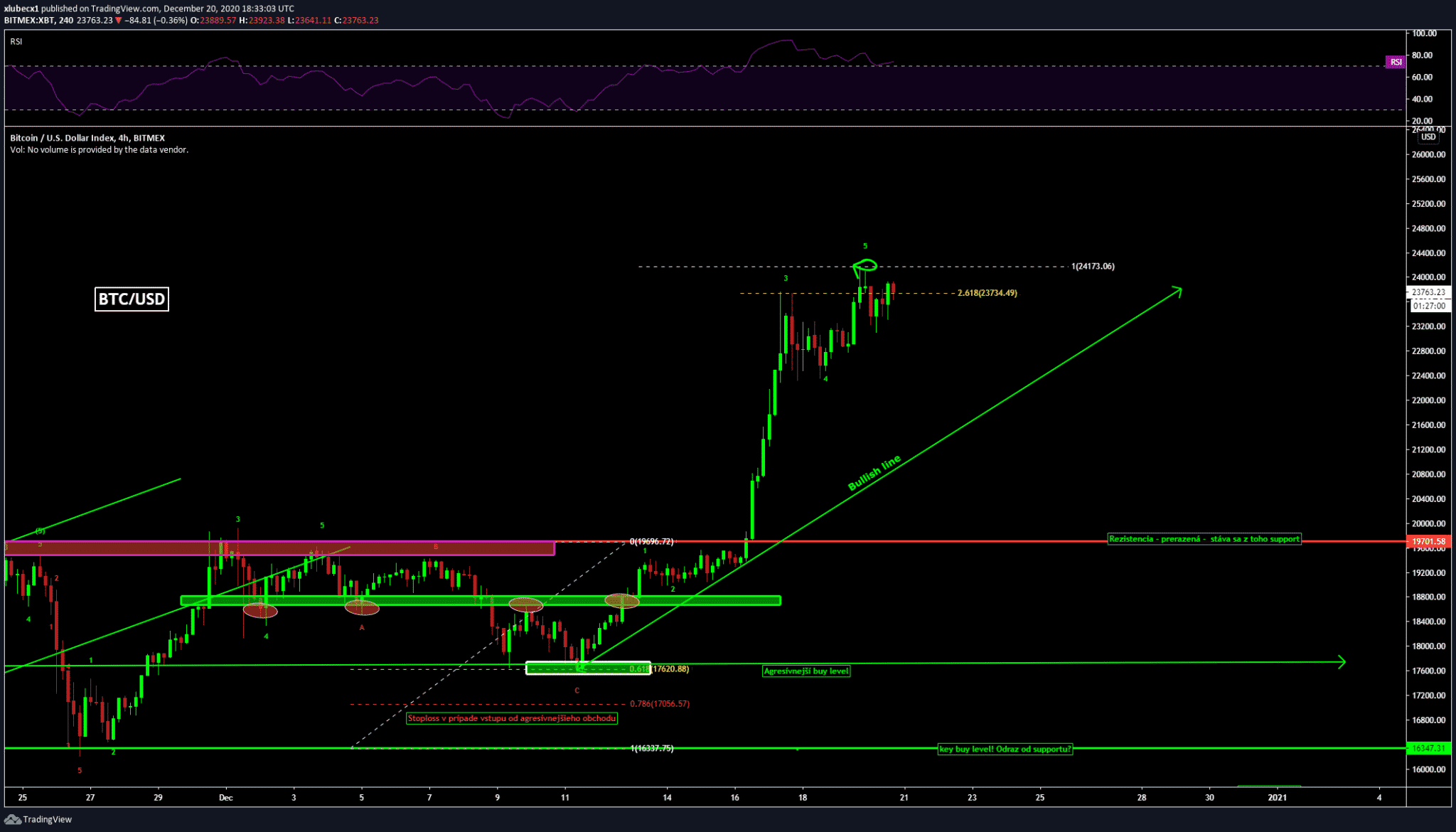Click the pink resistance zone rectangle
Screen dimensions: 1456x832
click(142, 548)
